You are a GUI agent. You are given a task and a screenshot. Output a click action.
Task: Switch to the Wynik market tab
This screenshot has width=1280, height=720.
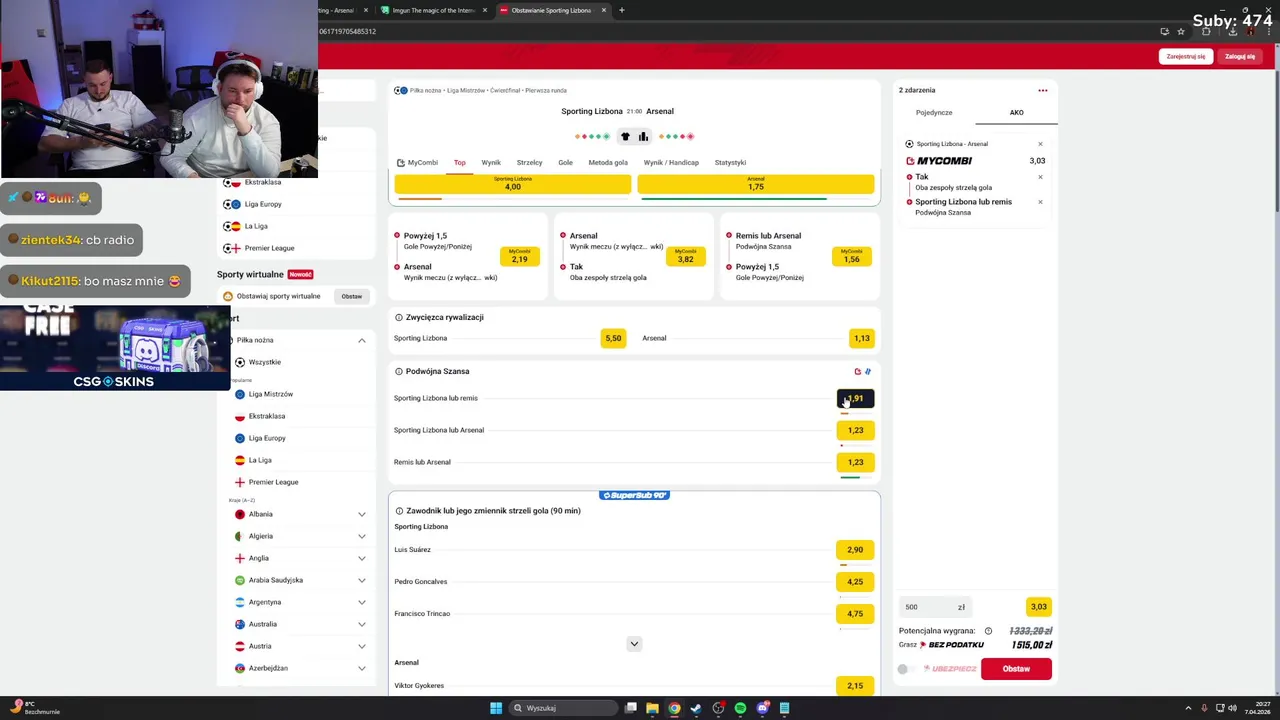[491, 162]
